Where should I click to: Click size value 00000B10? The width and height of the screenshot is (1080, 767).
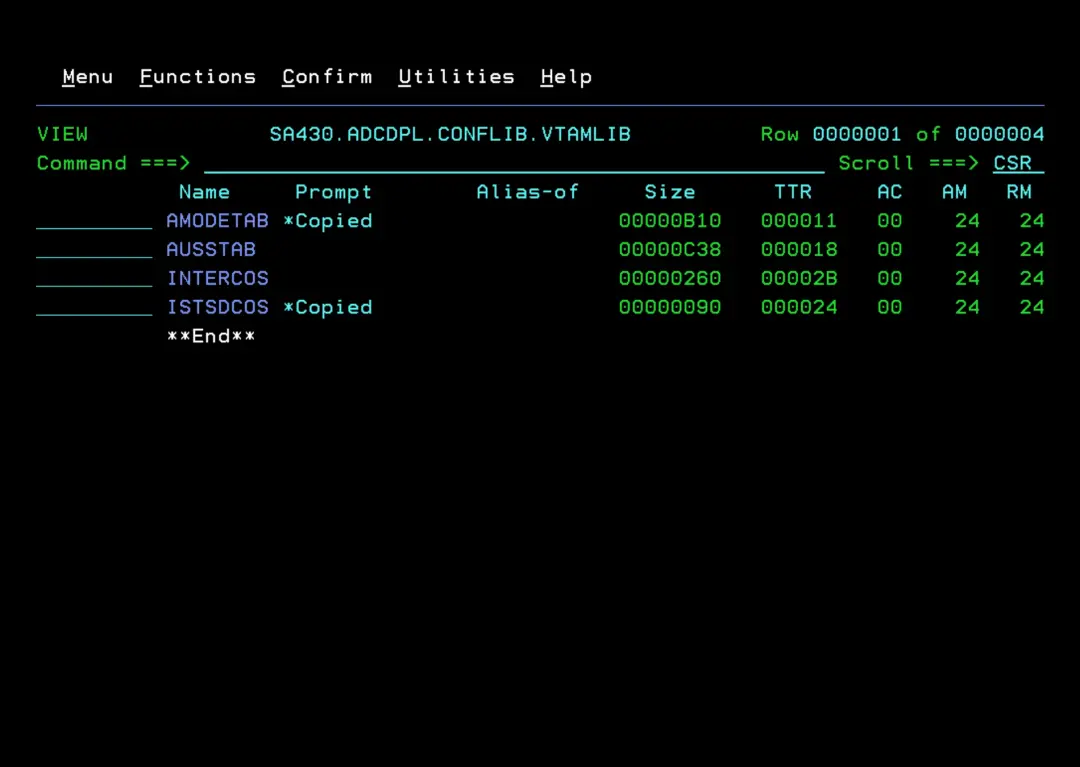pos(670,221)
